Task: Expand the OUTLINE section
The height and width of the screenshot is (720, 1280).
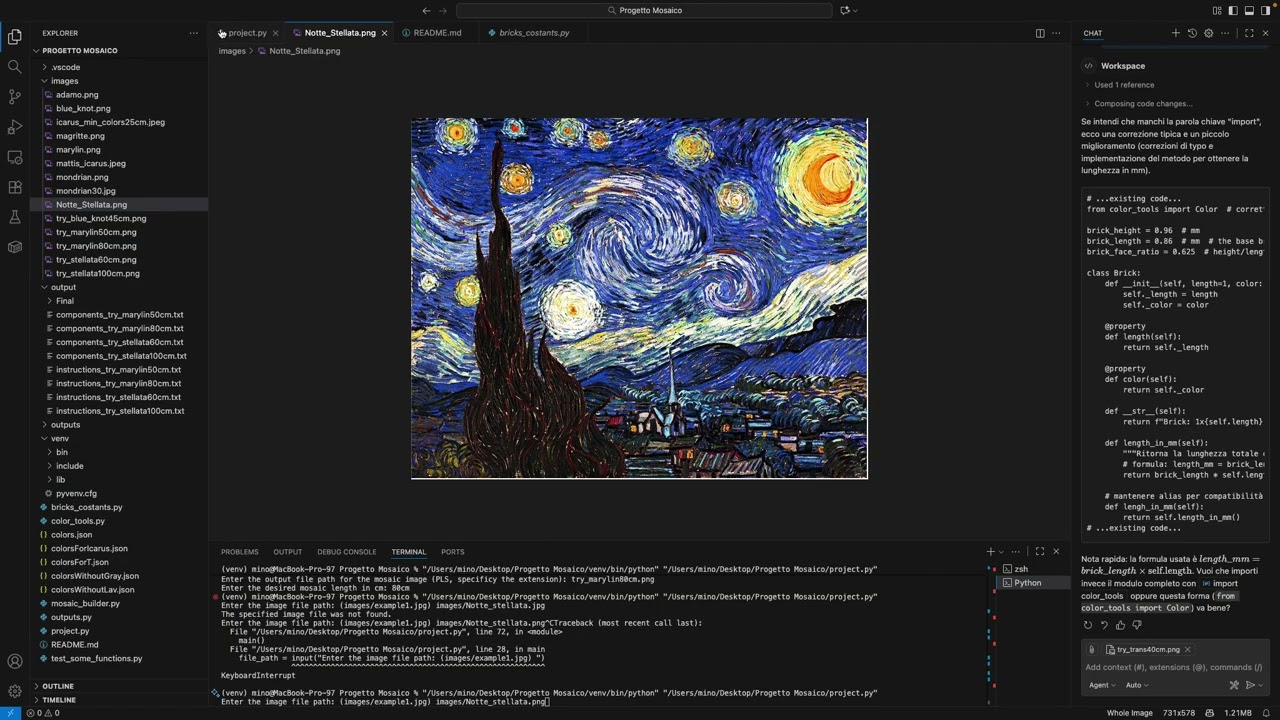Action: [x=58, y=686]
